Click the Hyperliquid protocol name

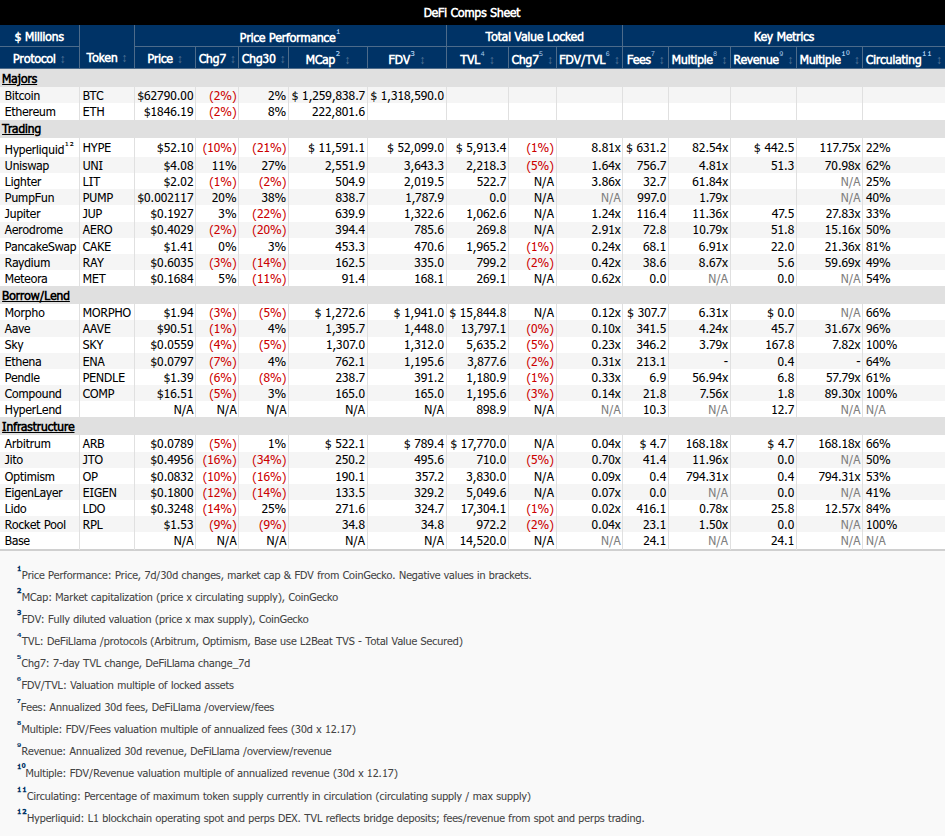(x=34, y=149)
